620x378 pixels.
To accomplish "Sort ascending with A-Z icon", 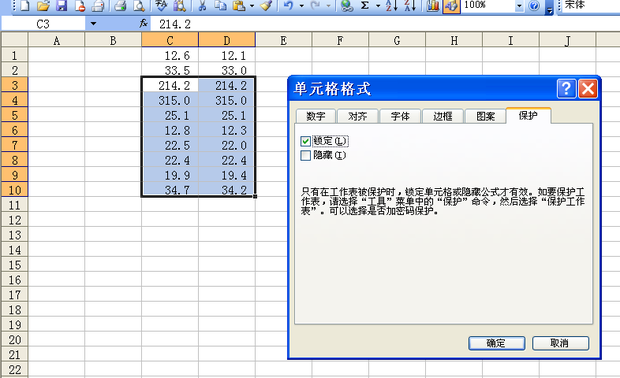I will tap(392, 5).
